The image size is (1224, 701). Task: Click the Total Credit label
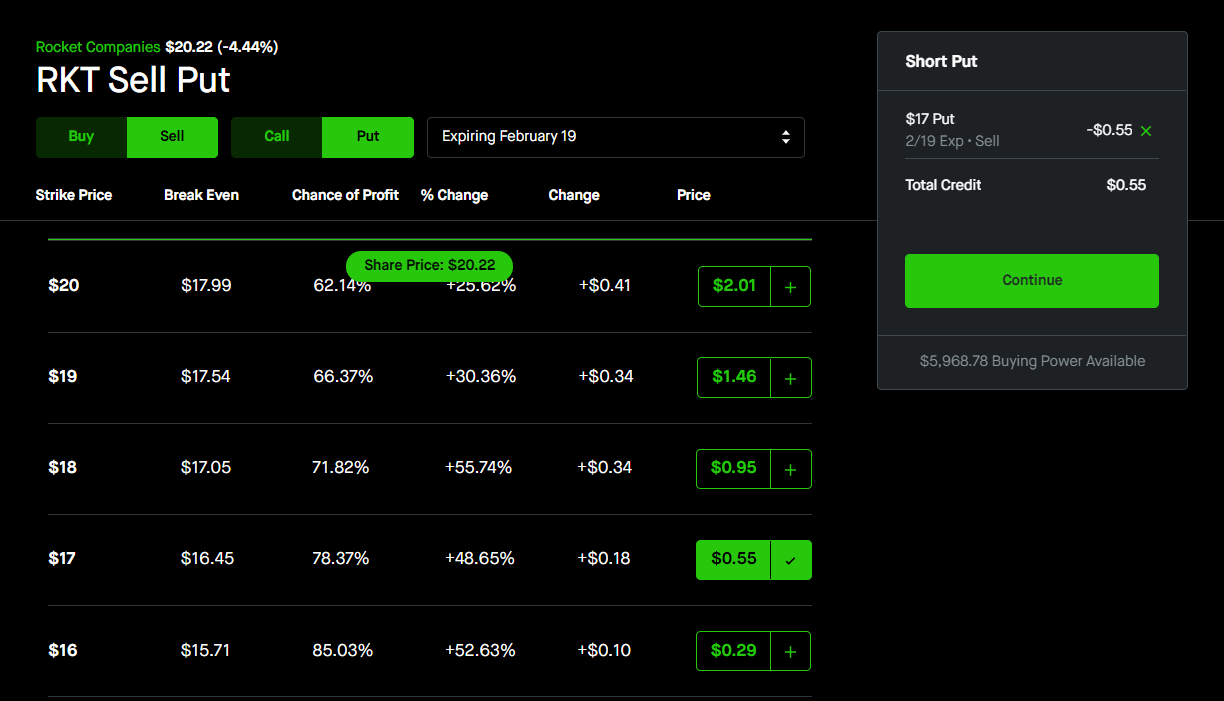[x=943, y=185]
